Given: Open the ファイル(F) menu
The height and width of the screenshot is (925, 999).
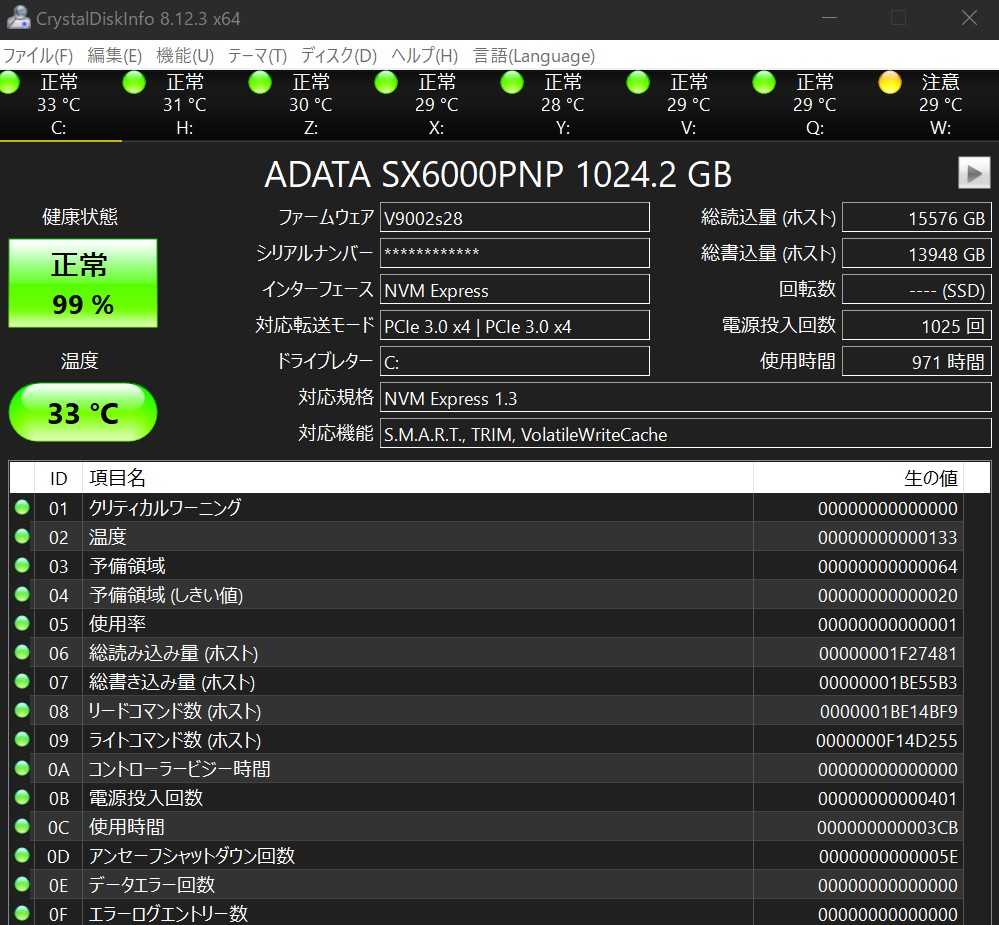Looking at the screenshot, I should click(39, 56).
